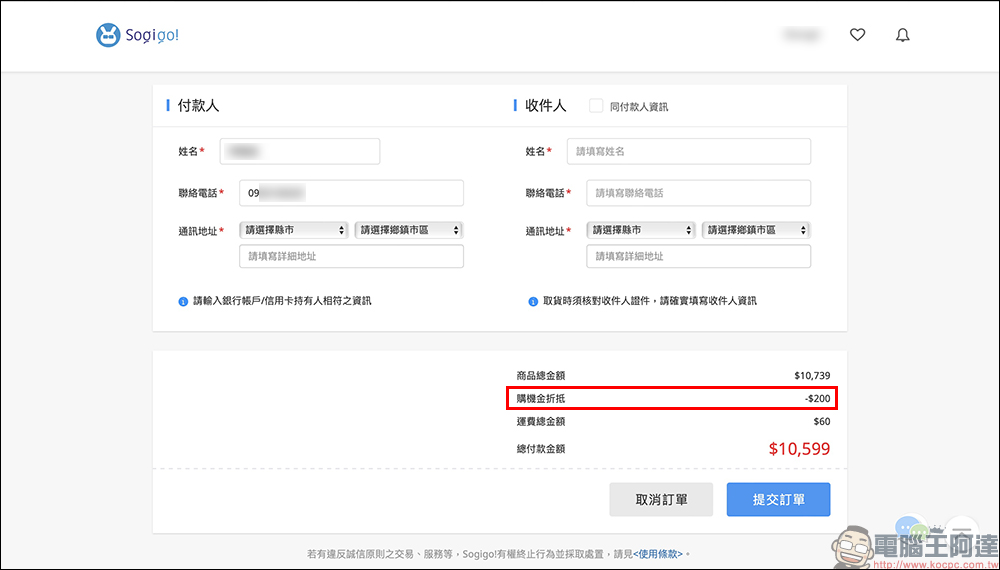Click the 取消訂單 button
This screenshot has height=570, width=1000.
tap(661, 499)
